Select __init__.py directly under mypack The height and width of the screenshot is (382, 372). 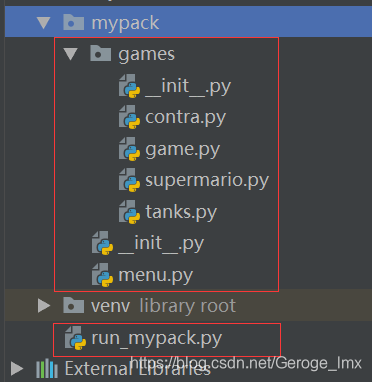pos(161,243)
